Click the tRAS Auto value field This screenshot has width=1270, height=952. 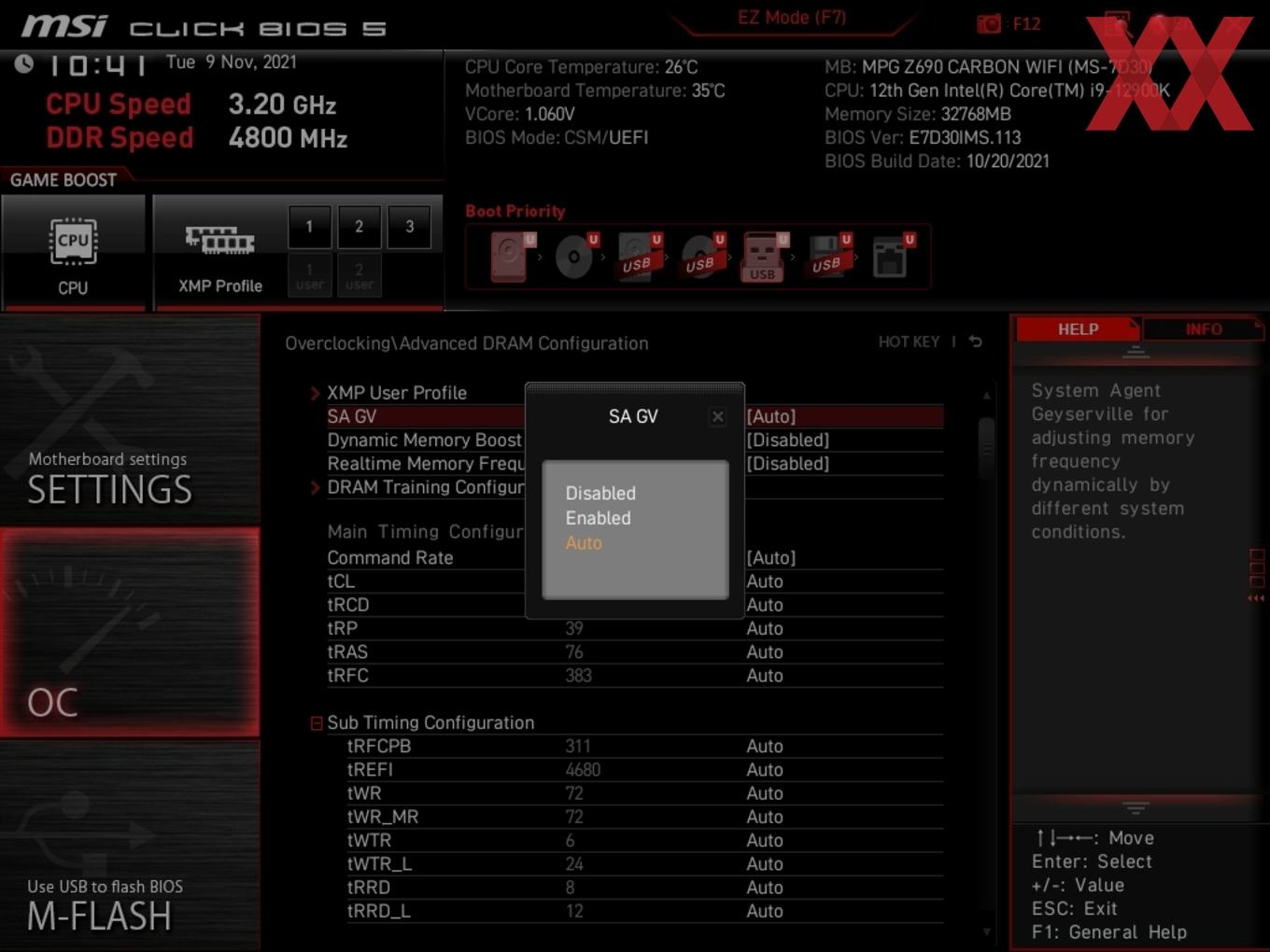pyautogui.click(x=765, y=652)
